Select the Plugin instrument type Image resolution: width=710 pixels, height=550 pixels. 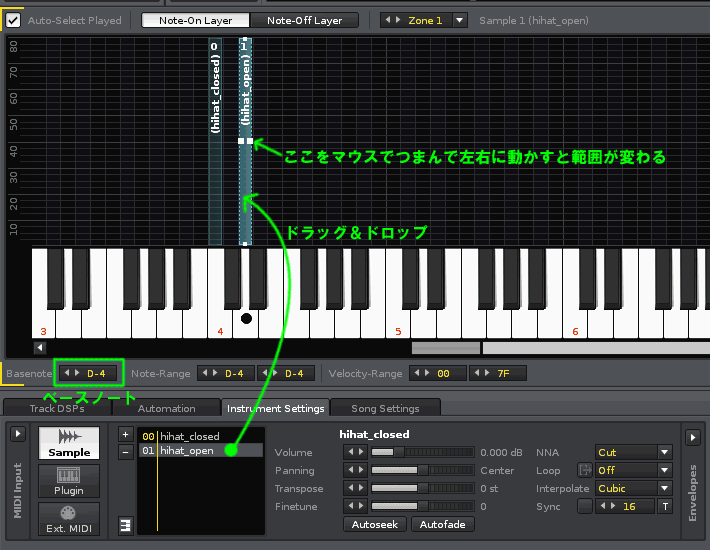69,481
